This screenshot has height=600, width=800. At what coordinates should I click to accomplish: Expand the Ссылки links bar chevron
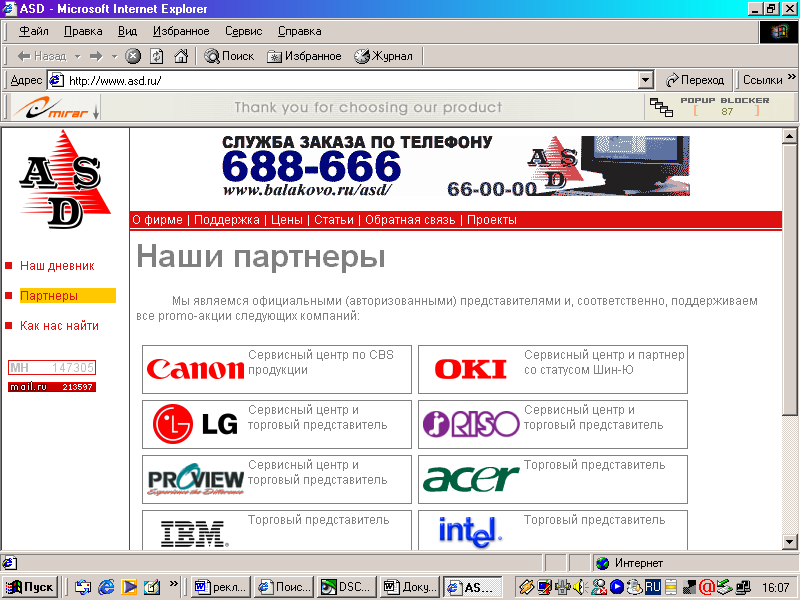coord(791,77)
